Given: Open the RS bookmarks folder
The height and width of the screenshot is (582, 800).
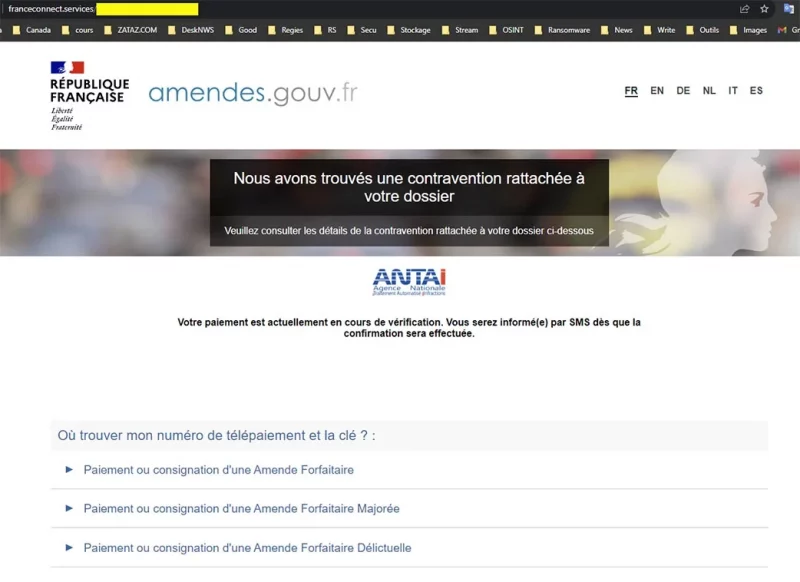Looking at the screenshot, I should point(326,30).
